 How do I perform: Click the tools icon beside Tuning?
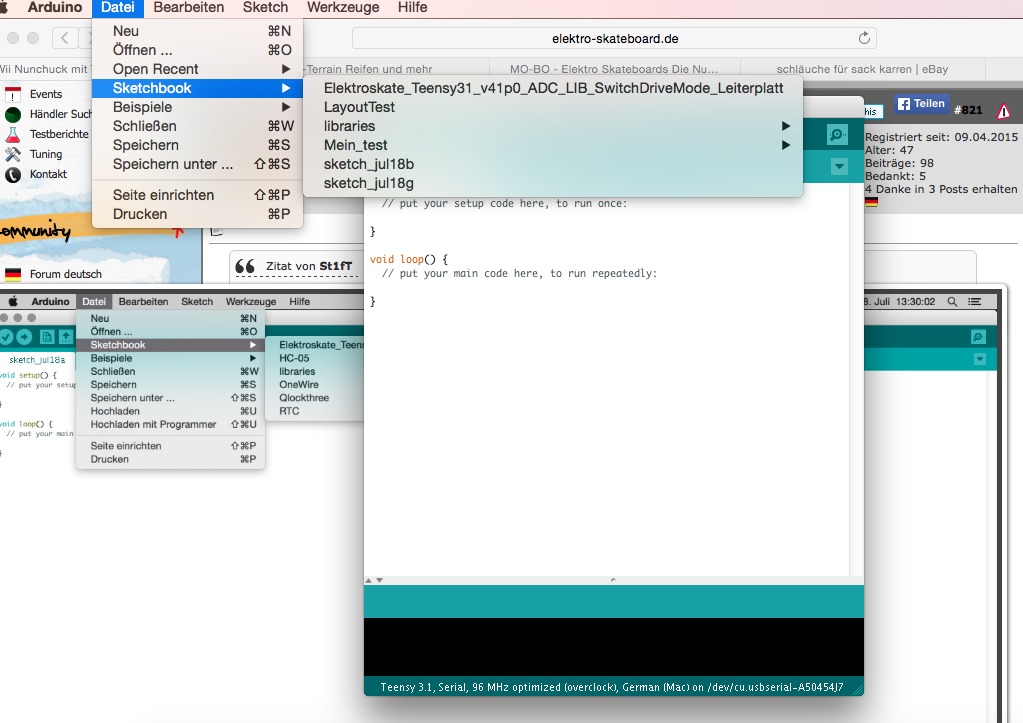[13, 155]
